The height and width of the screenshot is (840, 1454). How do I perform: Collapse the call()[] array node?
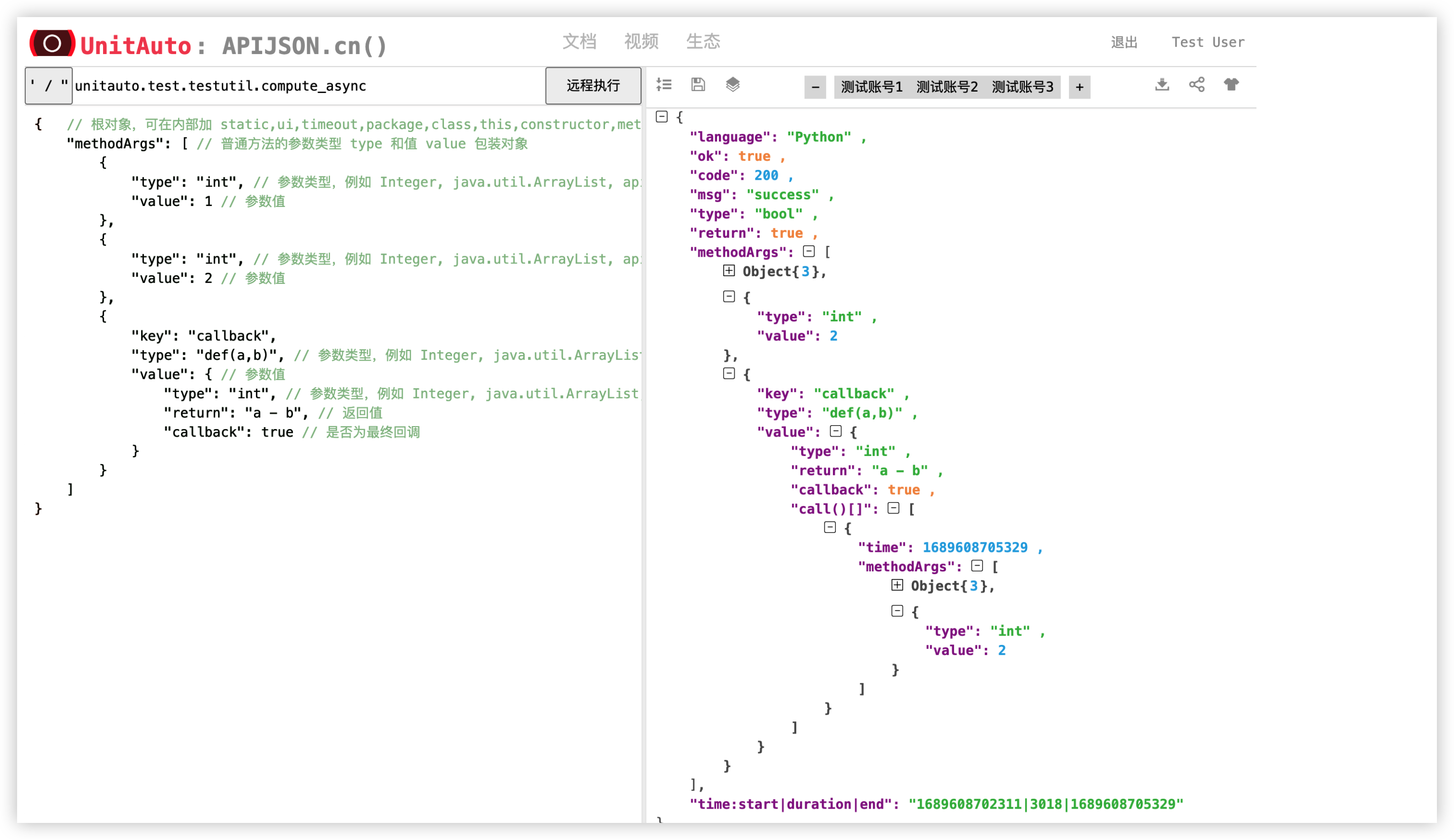tap(894, 508)
